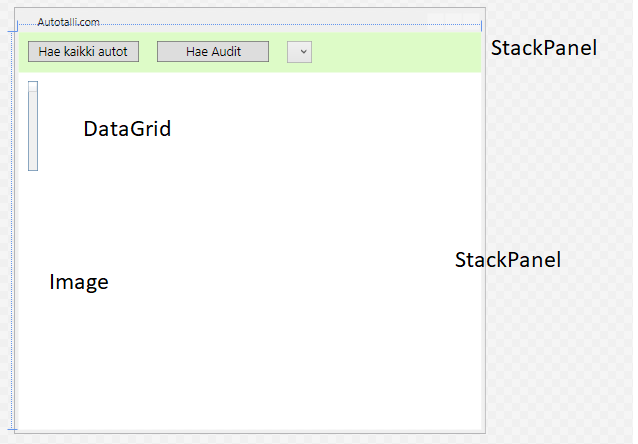This screenshot has width=638, height=444.
Task: Select the Image text label
Action: pos(78,283)
